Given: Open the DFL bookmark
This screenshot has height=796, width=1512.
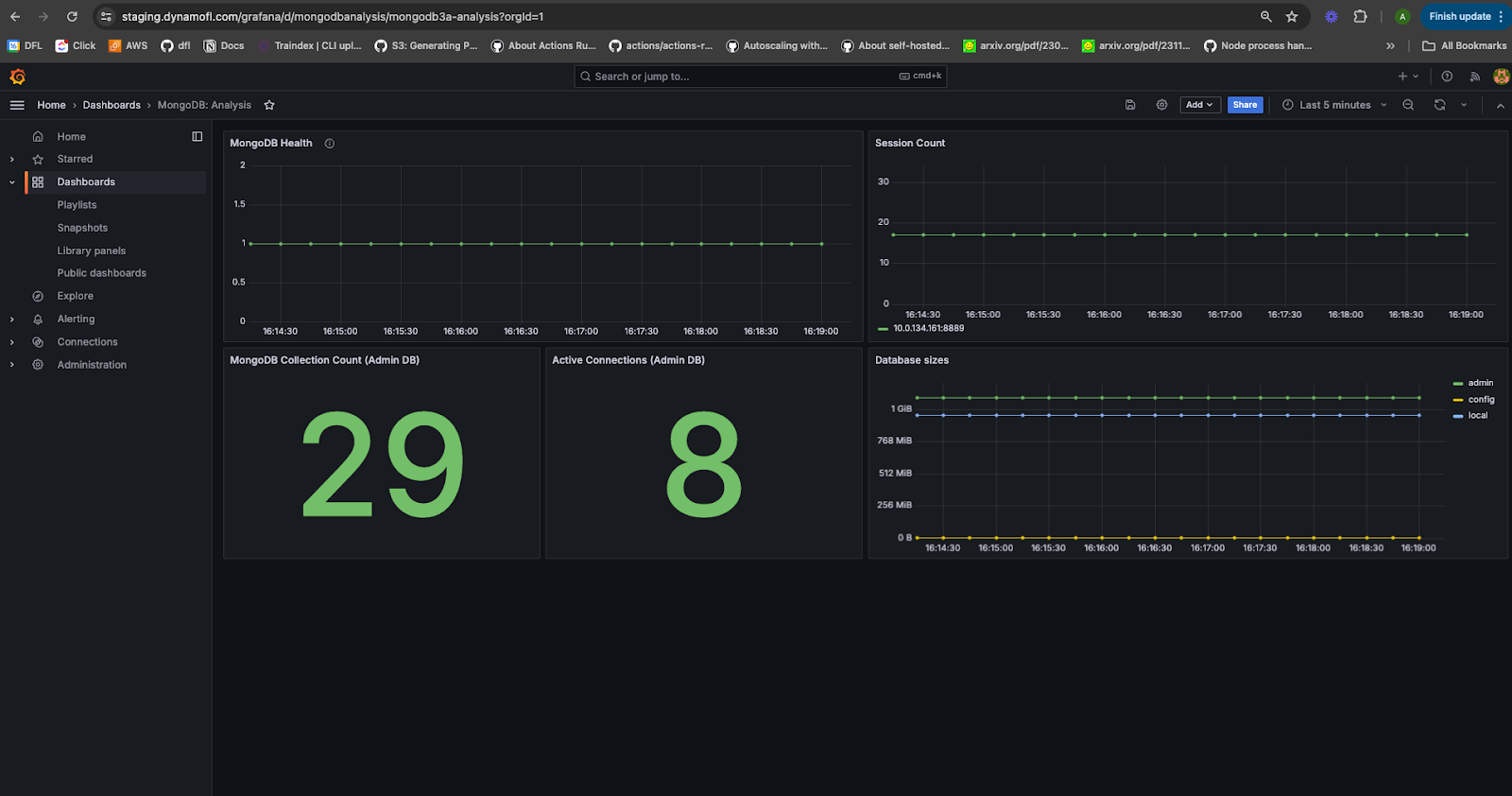Looking at the screenshot, I should (26, 45).
